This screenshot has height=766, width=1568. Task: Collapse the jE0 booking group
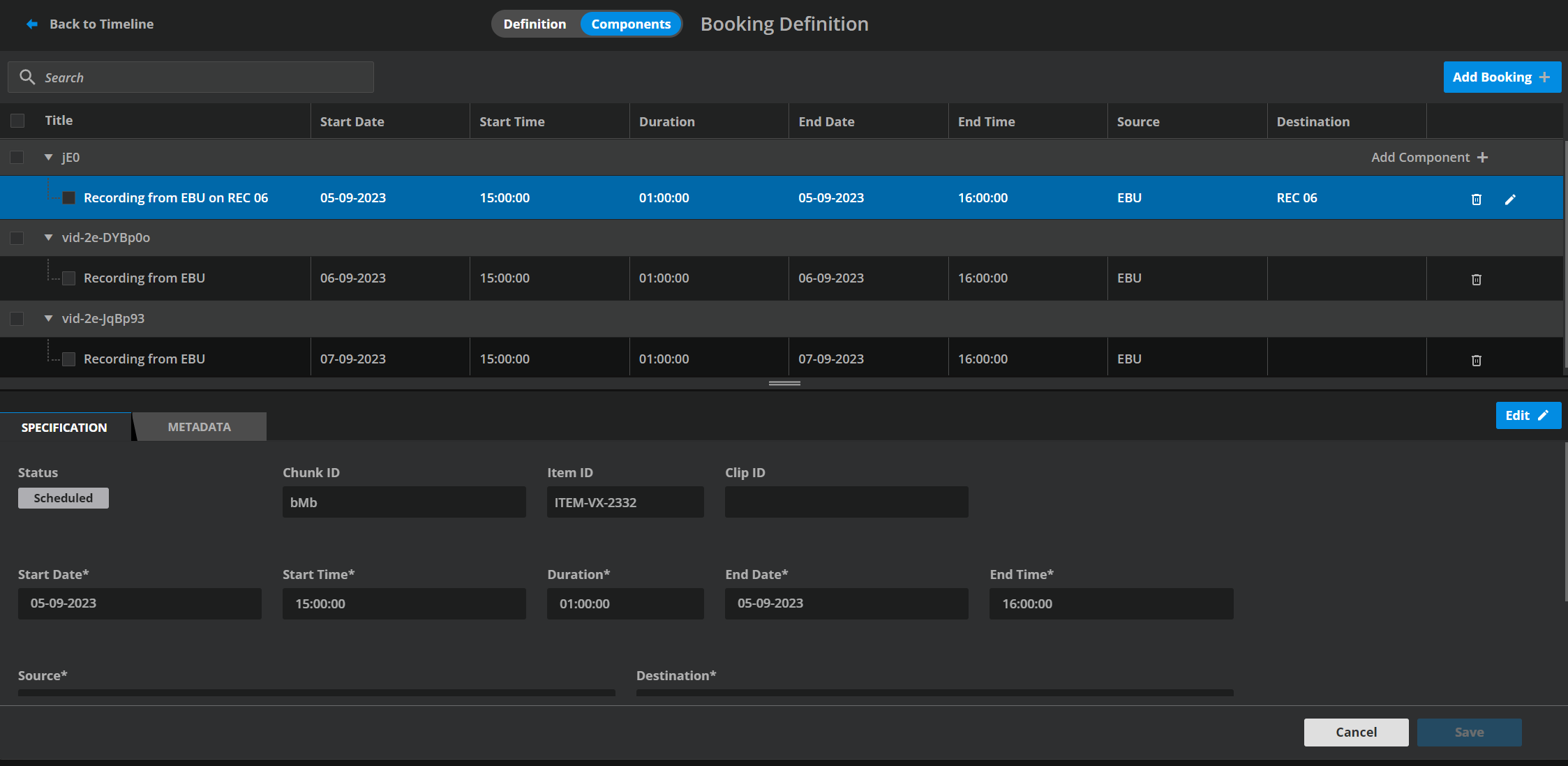click(49, 158)
